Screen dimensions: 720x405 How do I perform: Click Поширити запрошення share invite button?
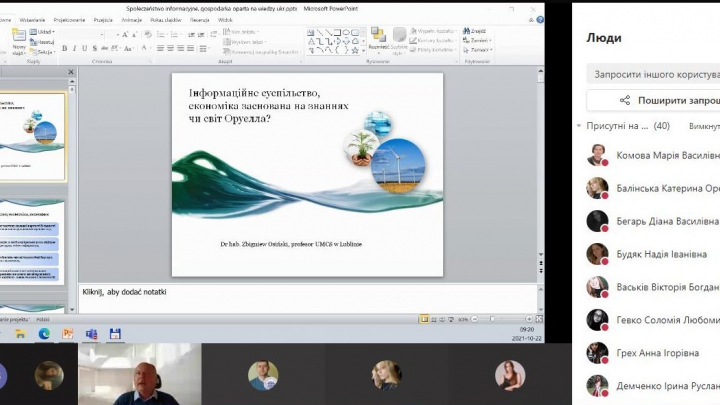[x=653, y=101]
